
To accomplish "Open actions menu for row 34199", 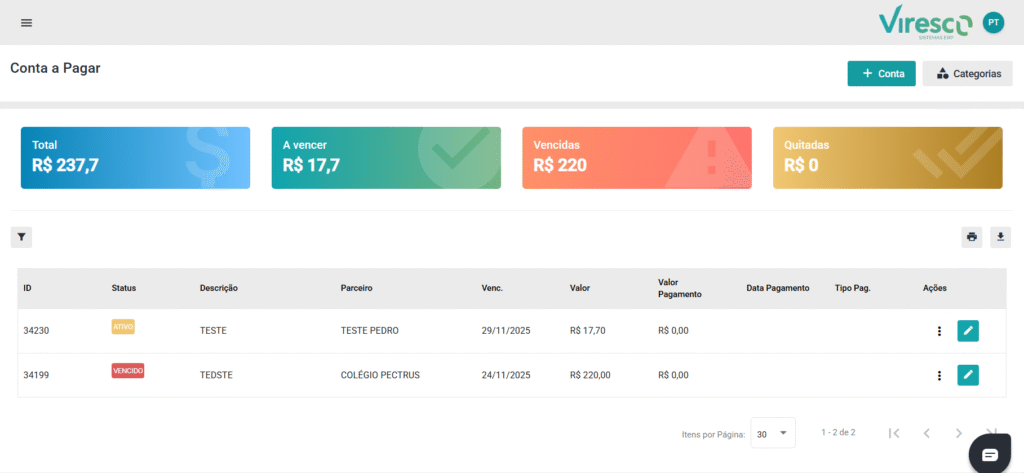I will [x=939, y=375].
